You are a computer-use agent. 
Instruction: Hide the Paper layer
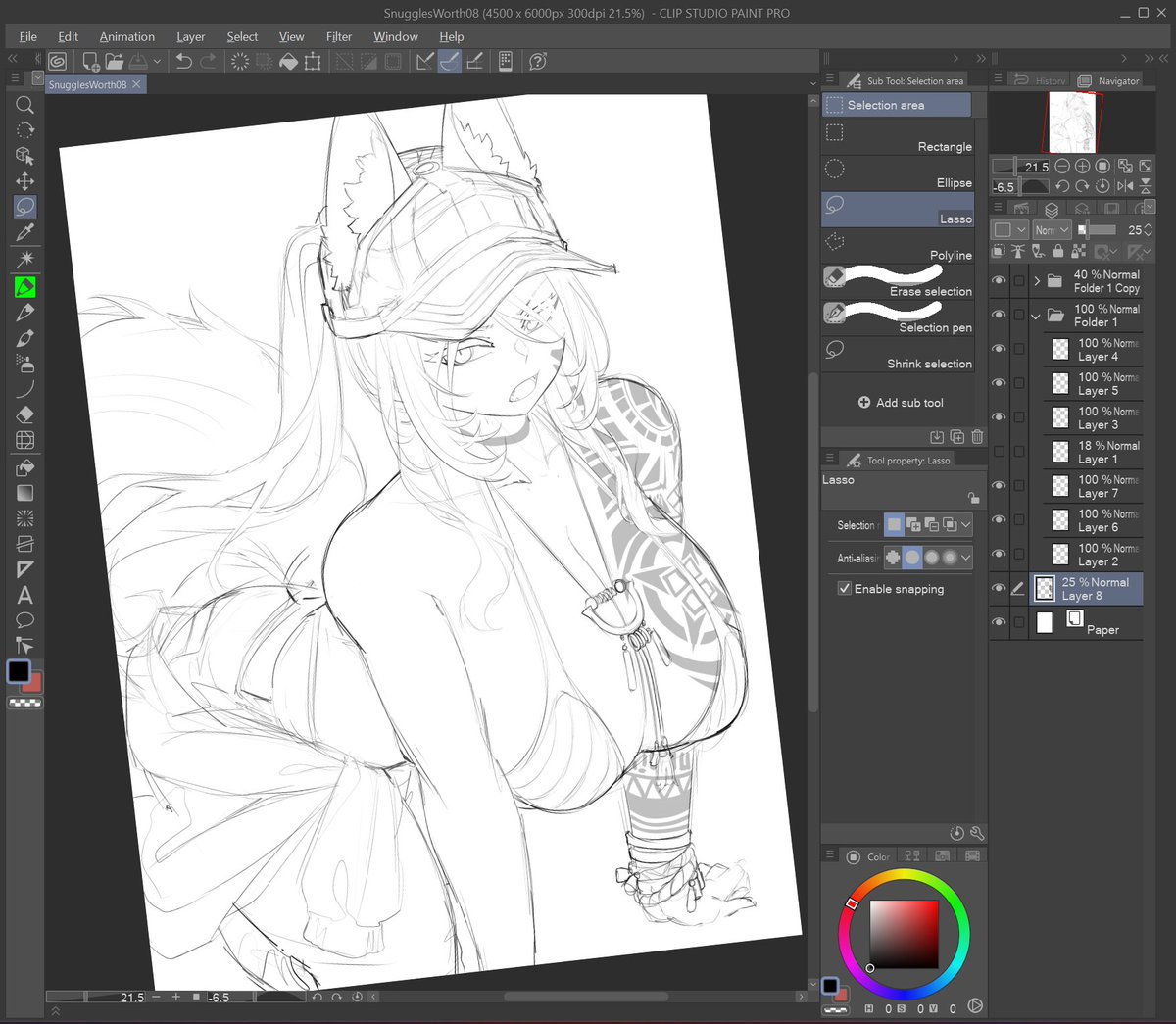pos(999,622)
